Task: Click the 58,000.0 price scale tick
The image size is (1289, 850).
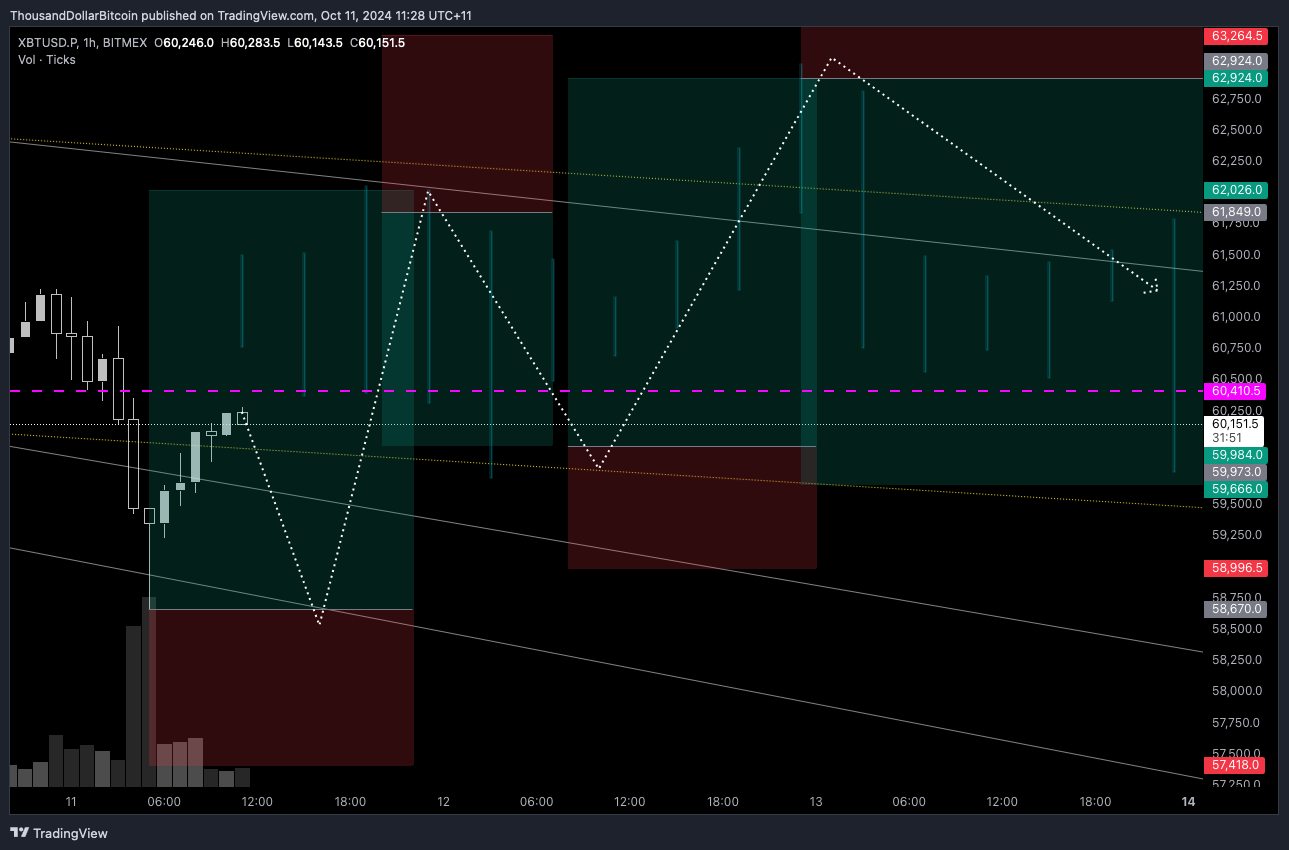Action: [x=1237, y=691]
